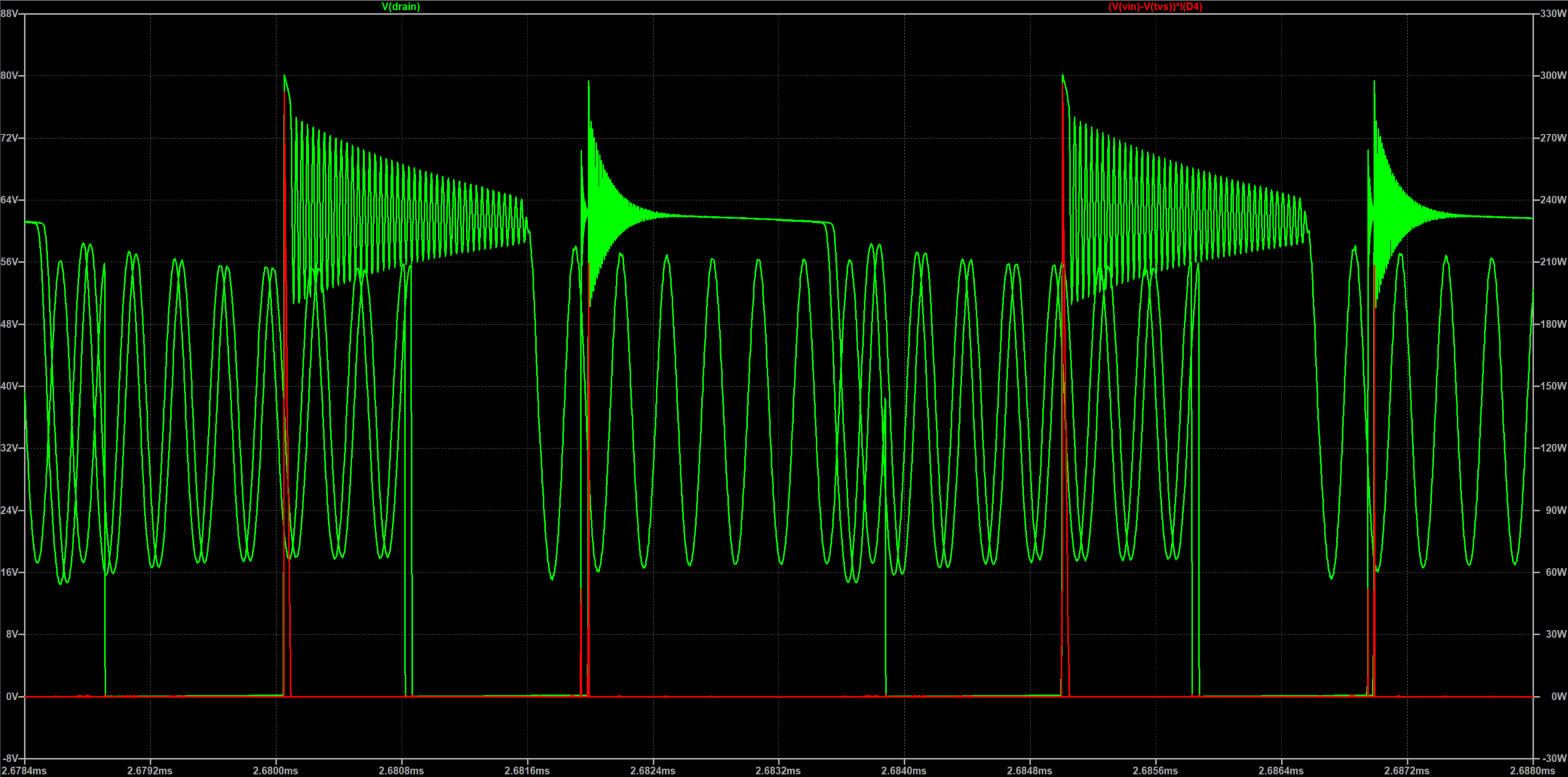Click the 0W right axis label
This screenshot has height=777, width=1568.
(x=1558, y=697)
